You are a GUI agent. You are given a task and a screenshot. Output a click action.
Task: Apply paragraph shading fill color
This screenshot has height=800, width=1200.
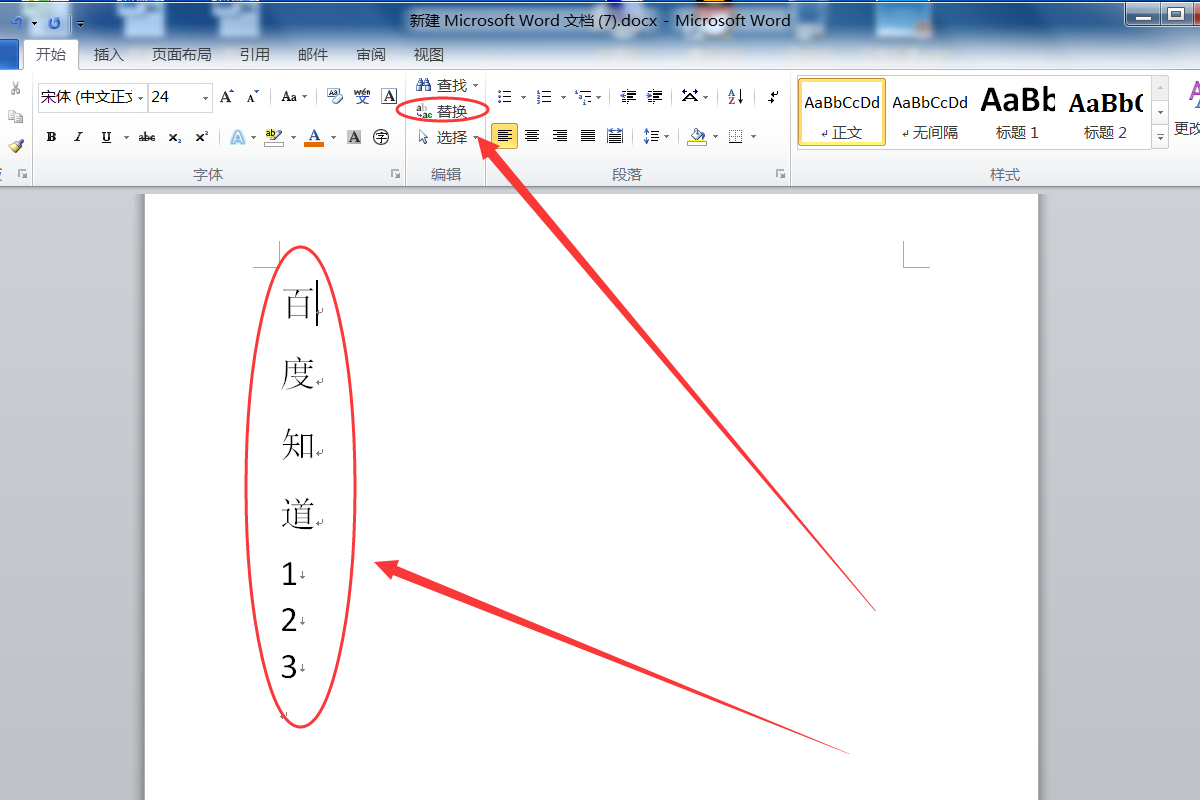(697, 136)
